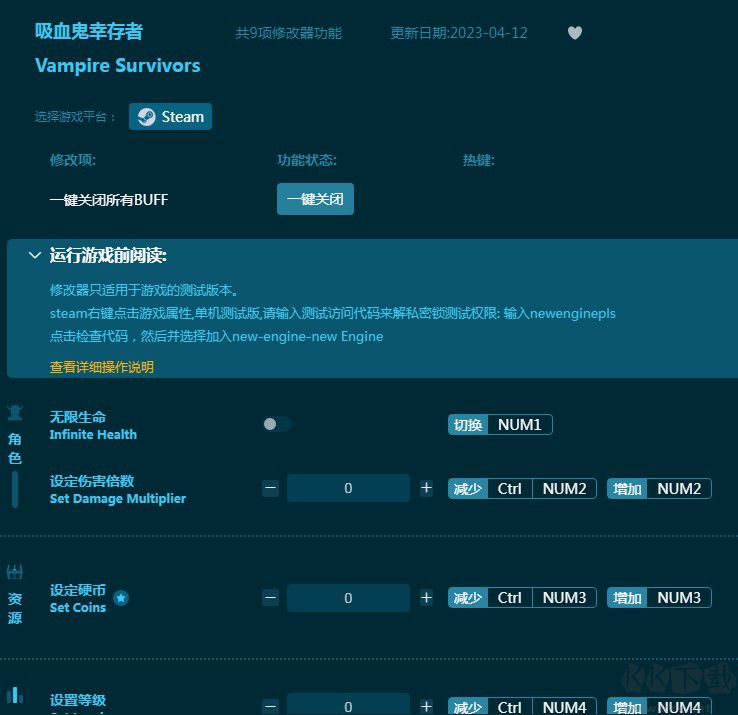Click the star icon beside Set Coins

[x=121, y=598]
